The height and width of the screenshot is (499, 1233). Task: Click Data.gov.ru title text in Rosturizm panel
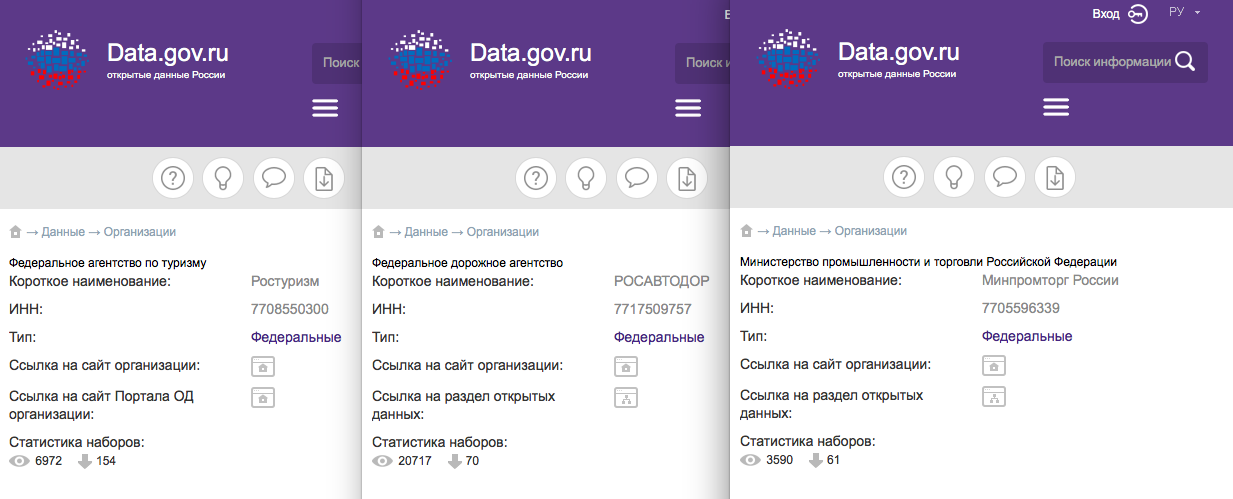point(168,52)
